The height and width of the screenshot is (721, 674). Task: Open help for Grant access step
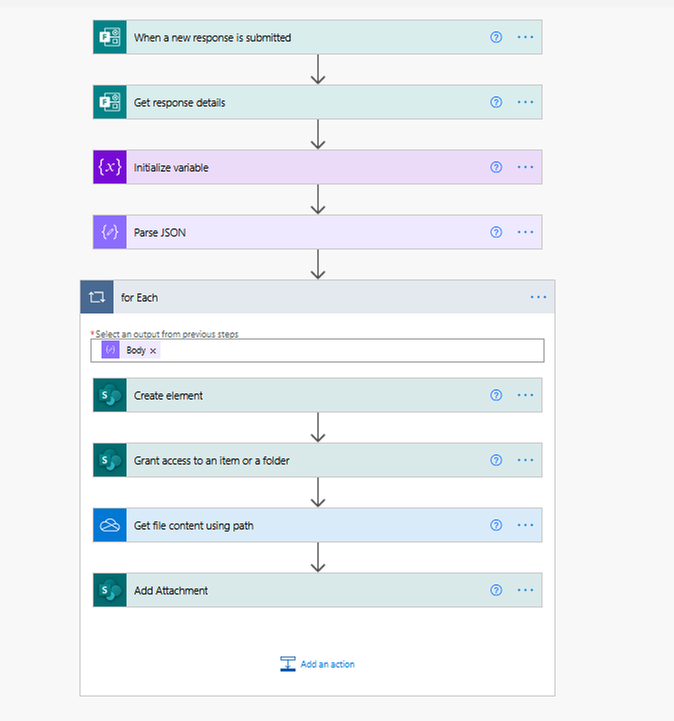click(x=496, y=460)
